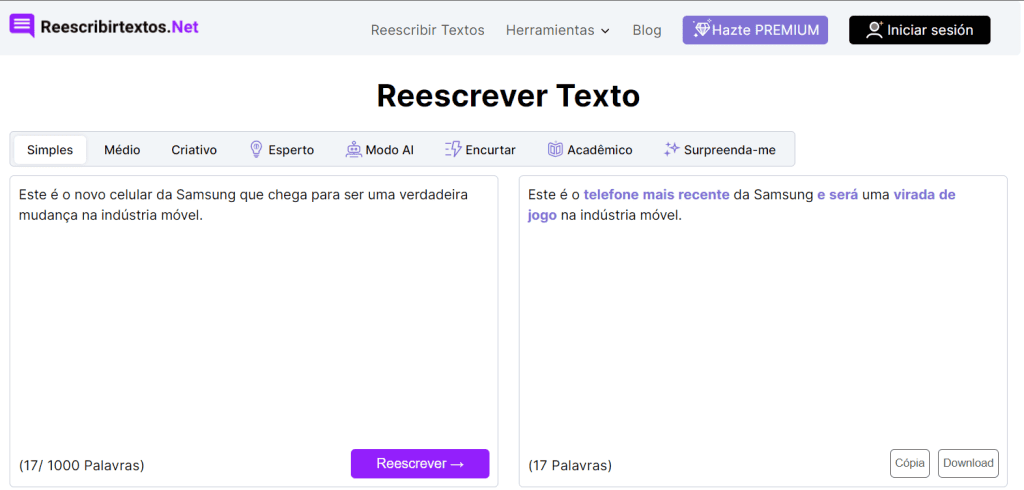Image resolution: width=1024 pixels, height=490 pixels.
Task: Click the Cópia button
Action: coord(910,463)
